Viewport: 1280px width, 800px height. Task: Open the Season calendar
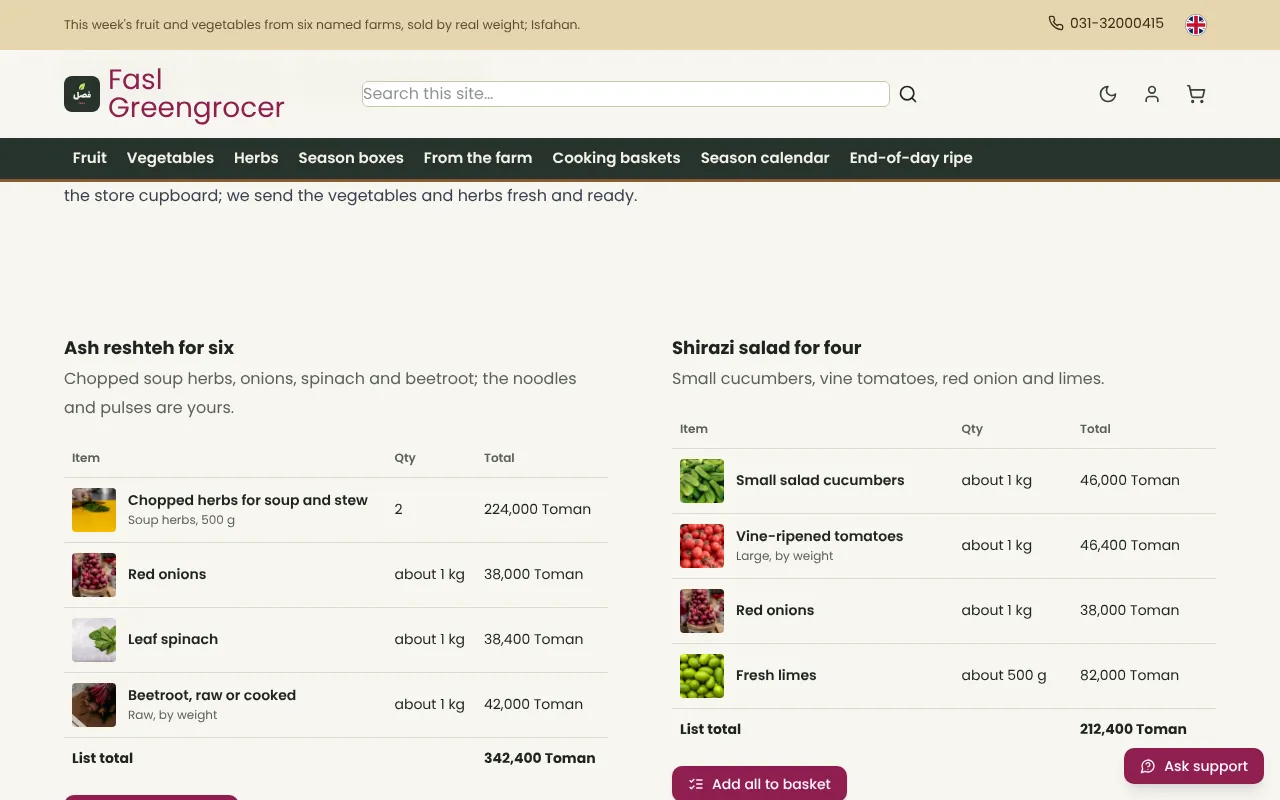click(765, 158)
